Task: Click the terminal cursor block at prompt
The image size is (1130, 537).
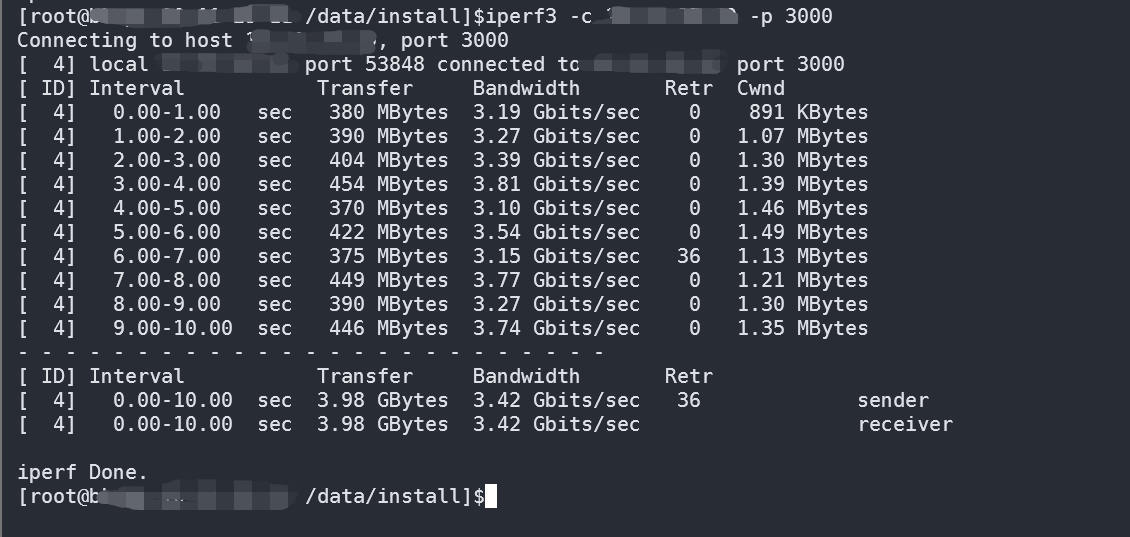Action: pos(490,496)
